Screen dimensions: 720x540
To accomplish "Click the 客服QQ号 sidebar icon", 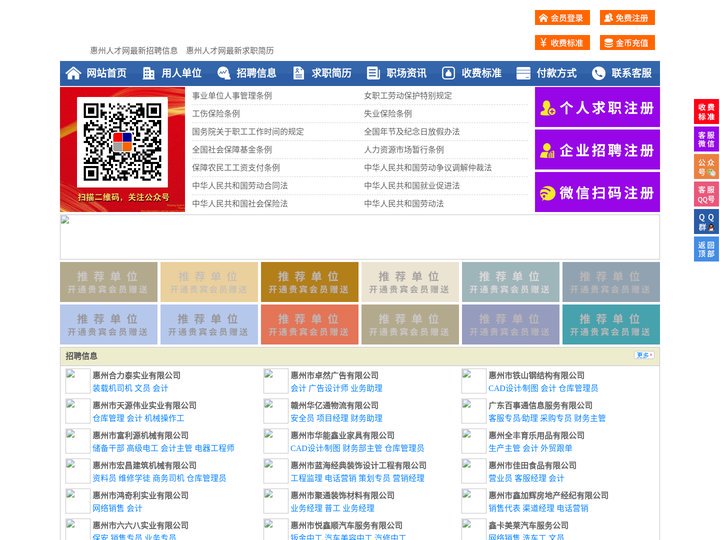I will (706, 194).
